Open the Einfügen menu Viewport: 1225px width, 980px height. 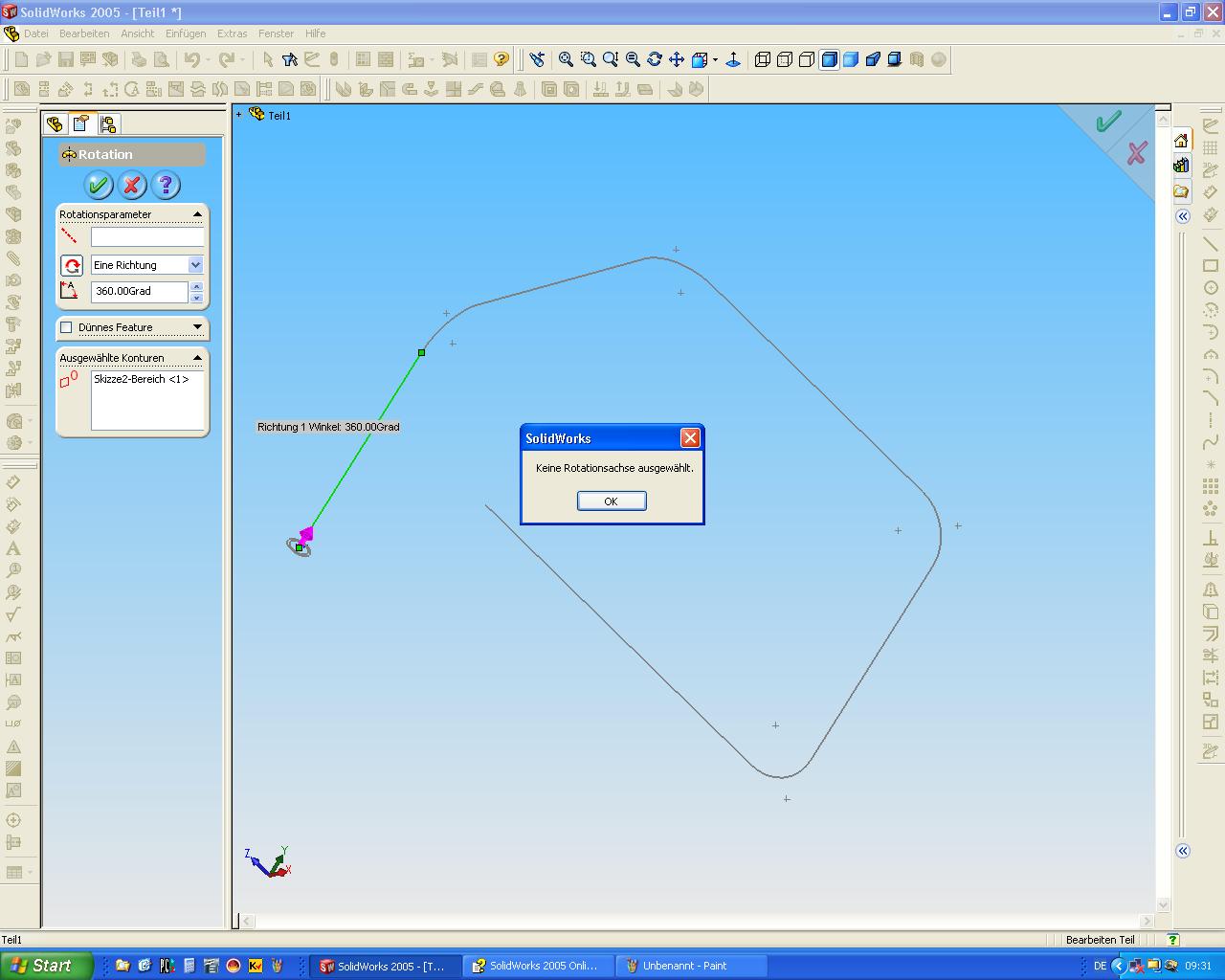pyautogui.click(x=185, y=33)
